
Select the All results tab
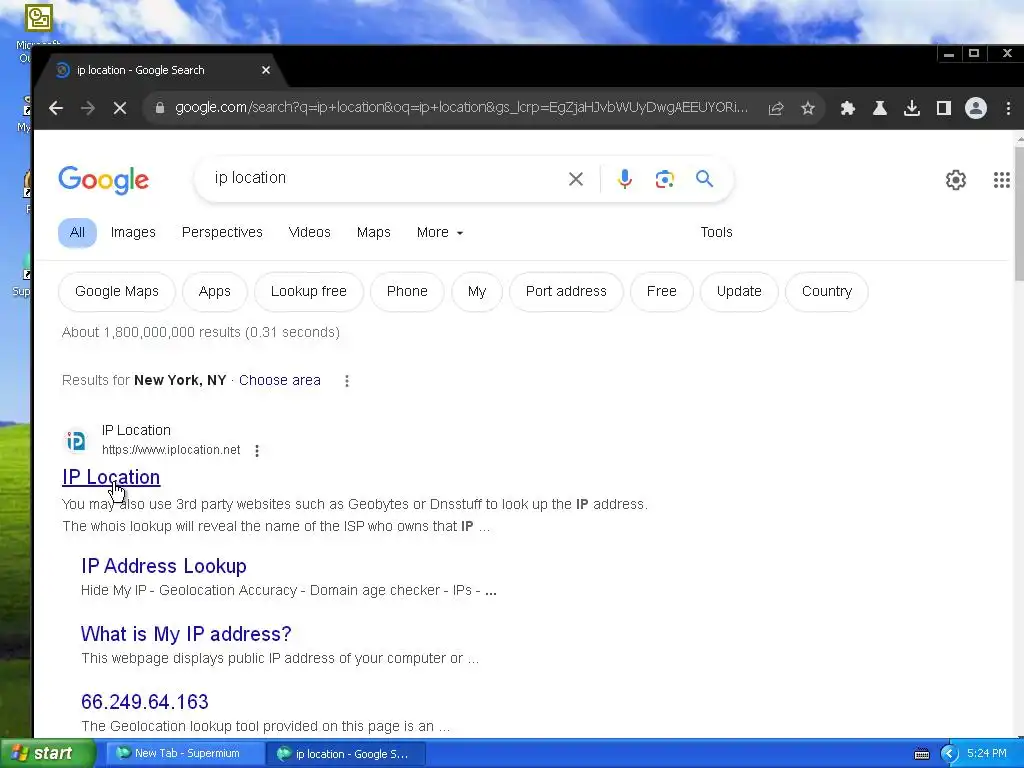77,232
